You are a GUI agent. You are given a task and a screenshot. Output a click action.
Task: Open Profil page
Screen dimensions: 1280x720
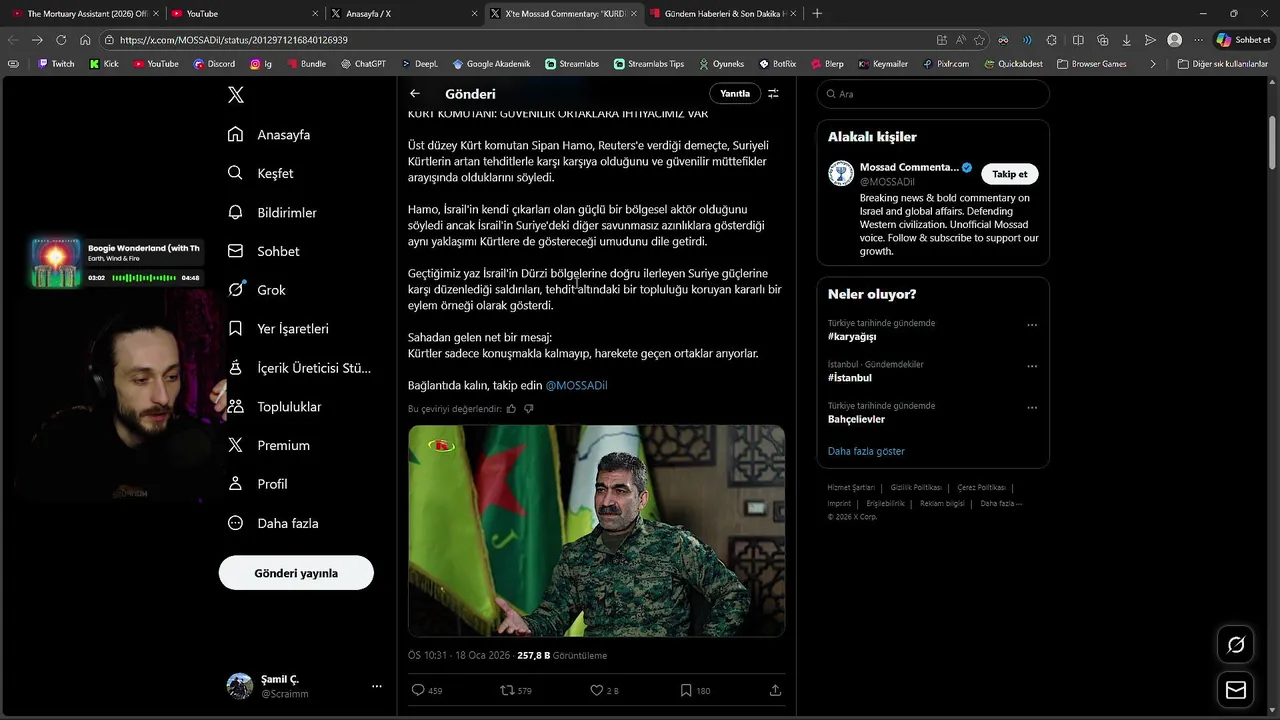(x=257, y=484)
